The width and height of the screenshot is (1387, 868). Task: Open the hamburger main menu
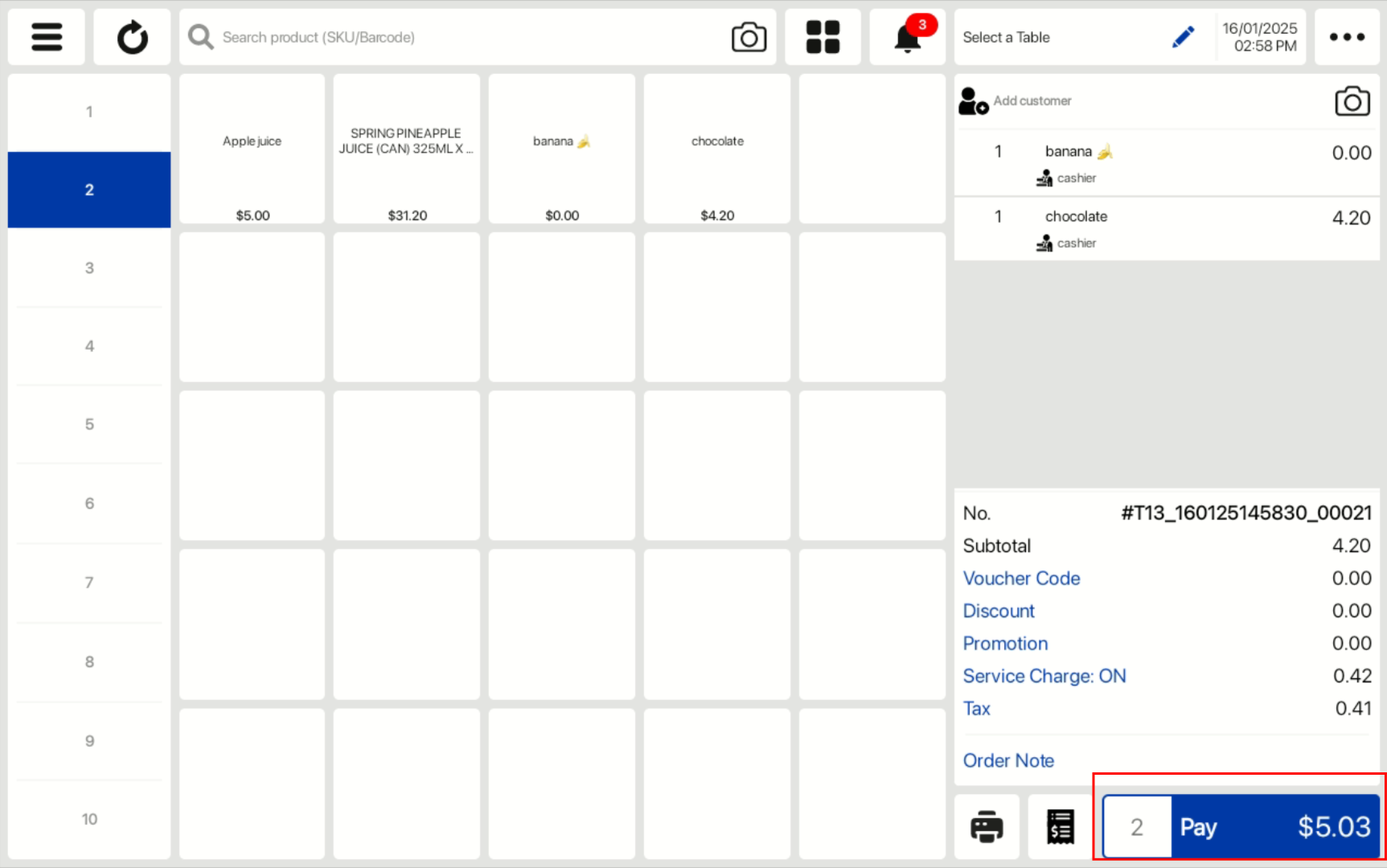(47, 37)
